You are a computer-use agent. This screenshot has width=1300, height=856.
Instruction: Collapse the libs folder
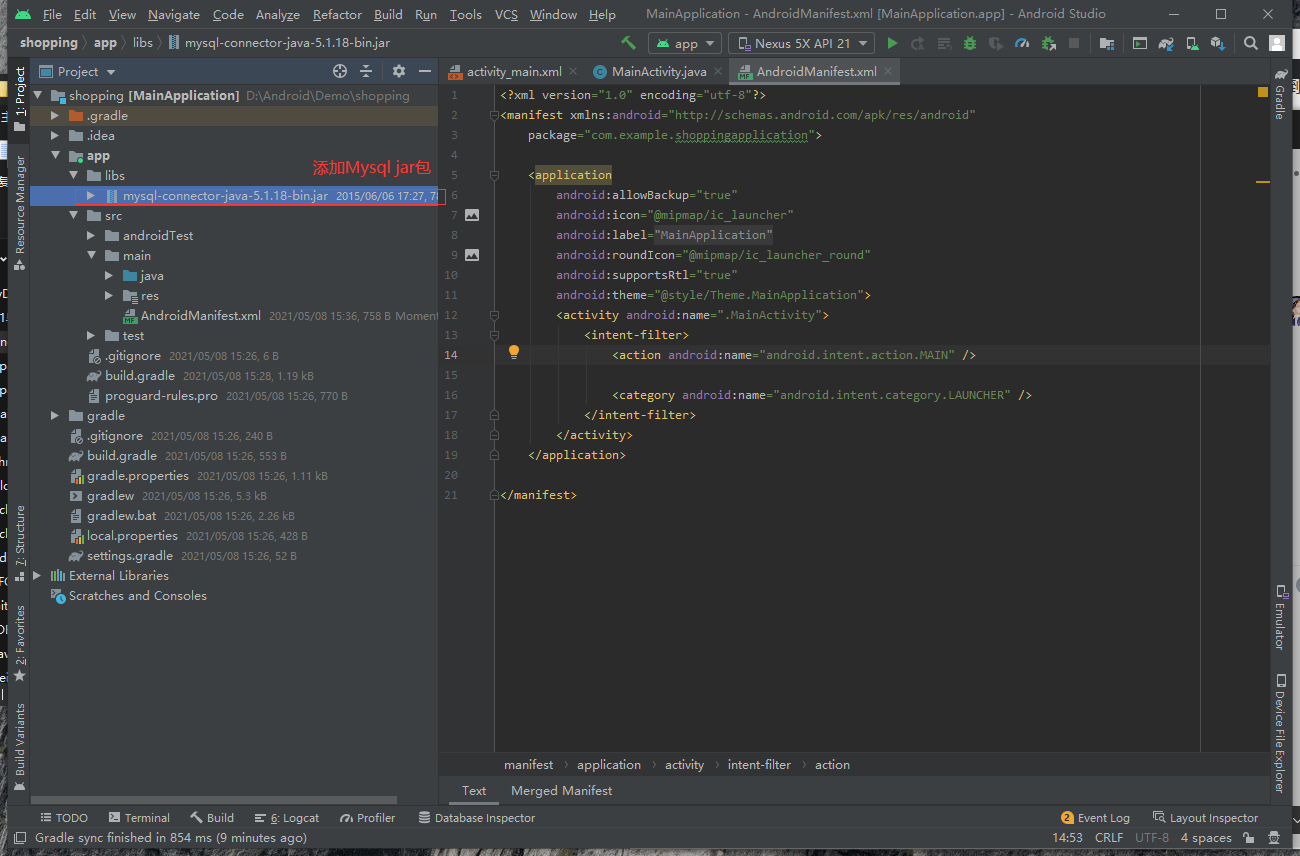[73, 176]
